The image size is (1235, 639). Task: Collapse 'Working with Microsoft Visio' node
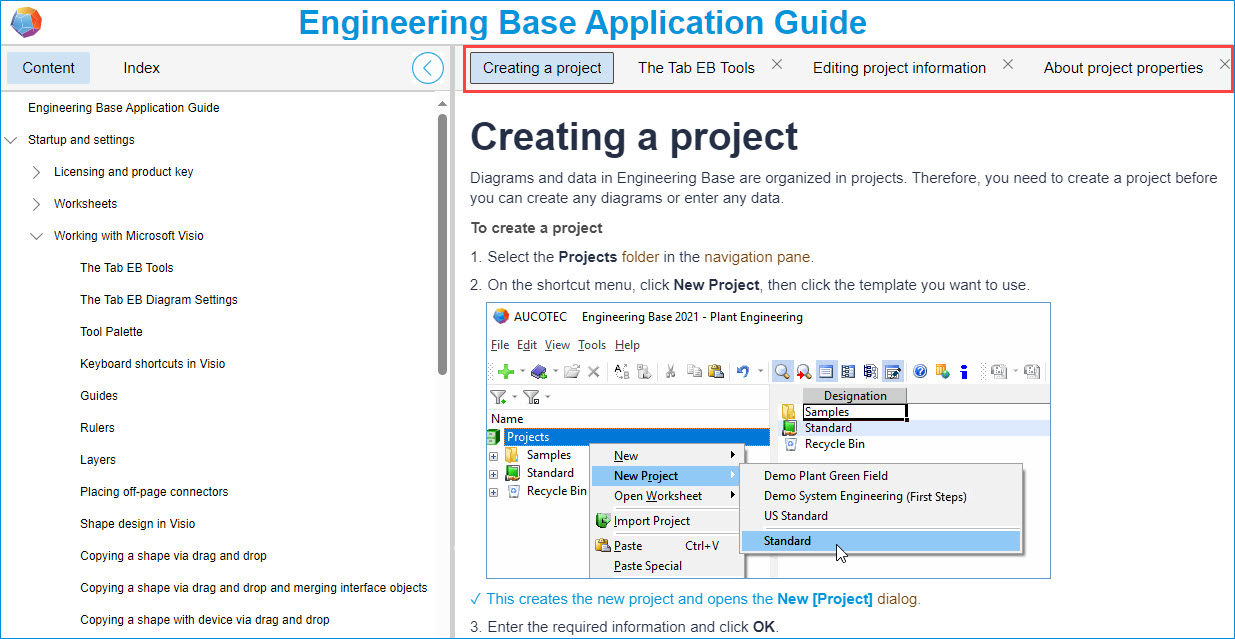coord(37,236)
